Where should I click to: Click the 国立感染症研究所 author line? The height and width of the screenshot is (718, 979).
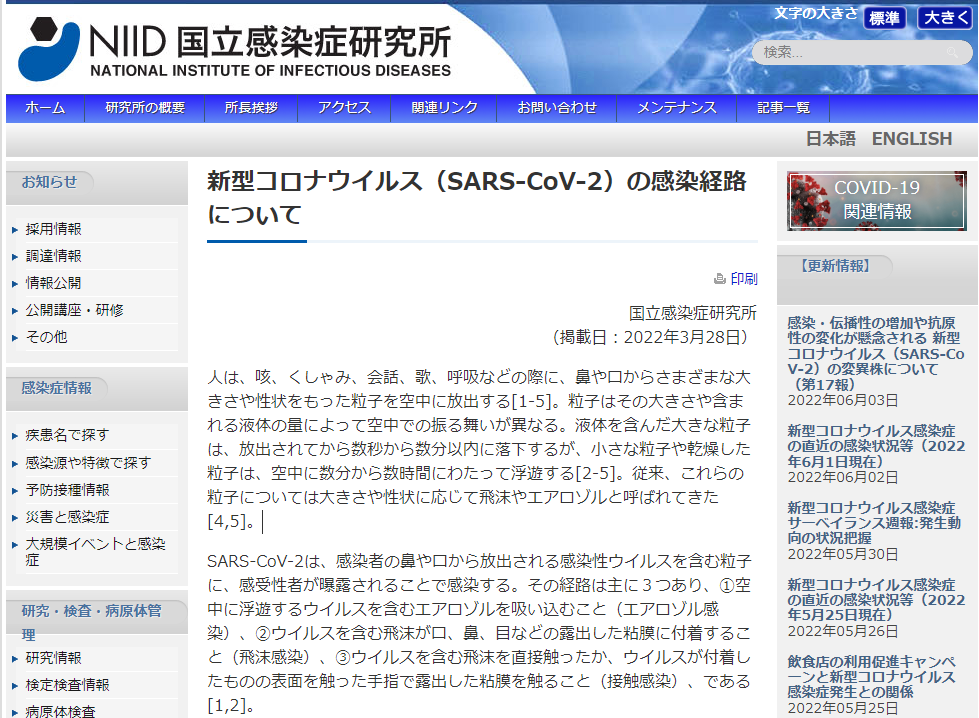pyautogui.click(x=692, y=313)
